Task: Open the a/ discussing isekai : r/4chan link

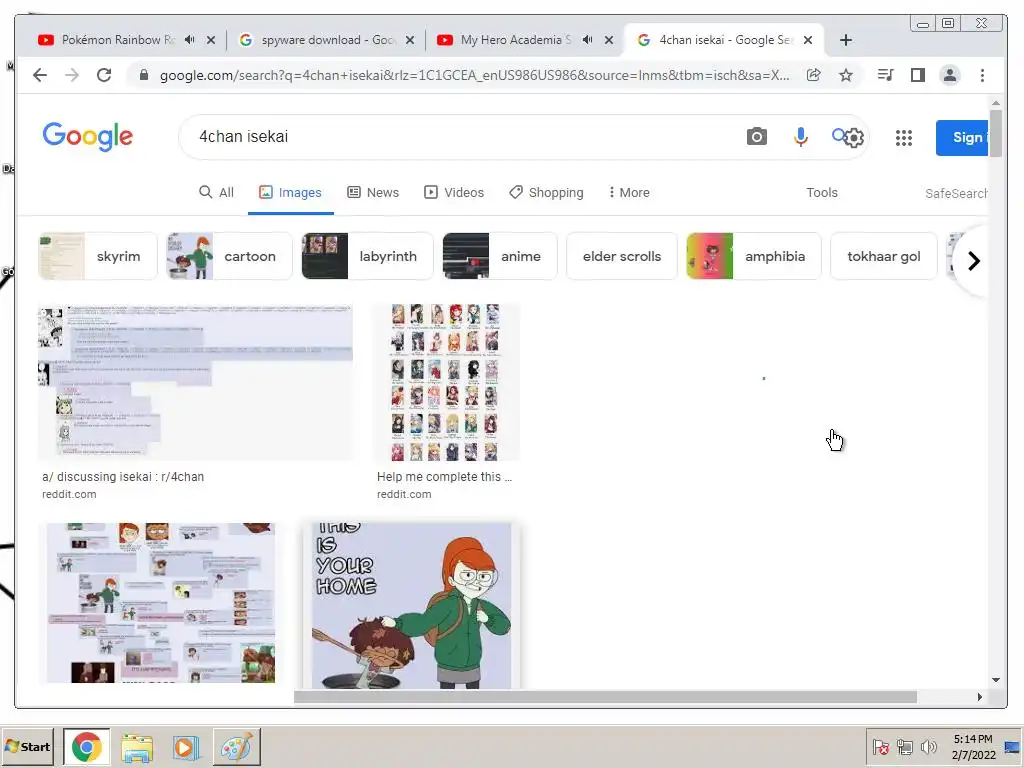Action: point(123,477)
